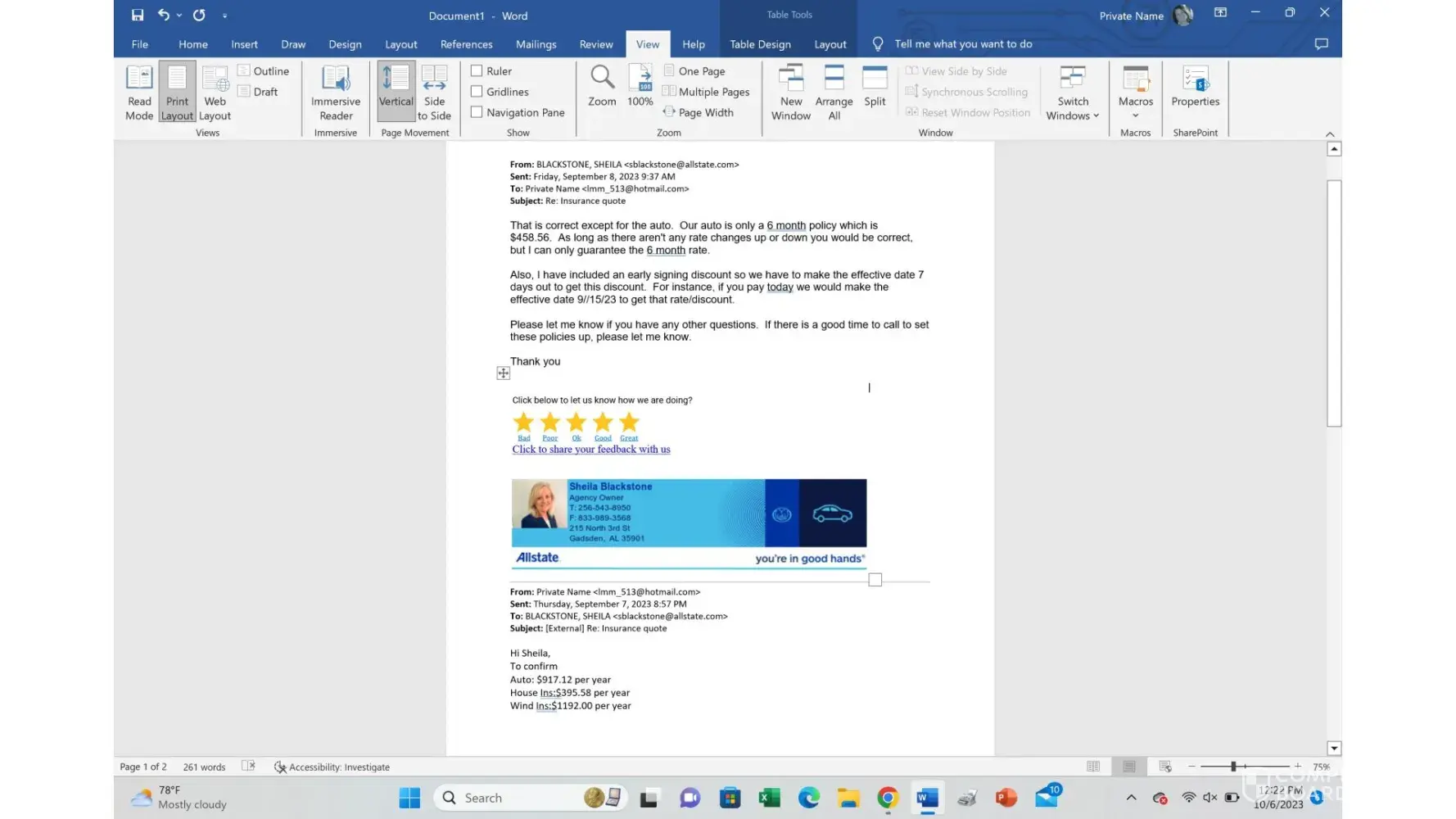Show the Navigation Pane
The width and height of the screenshot is (1456, 819).
pyautogui.click(x=477, y=112)
